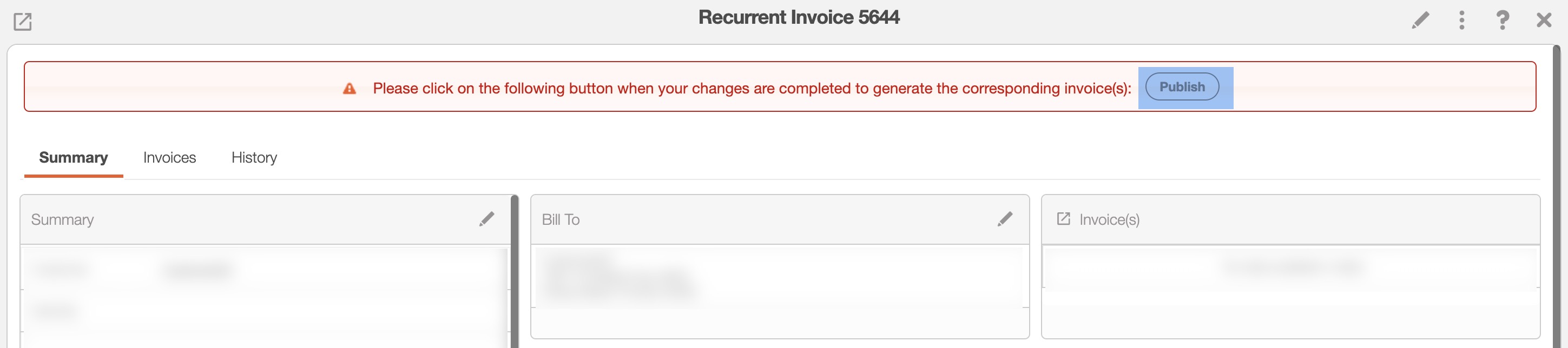Click the Recurrent Invoice 5644 title
1568x348 pixels.
tap(799, 18)
